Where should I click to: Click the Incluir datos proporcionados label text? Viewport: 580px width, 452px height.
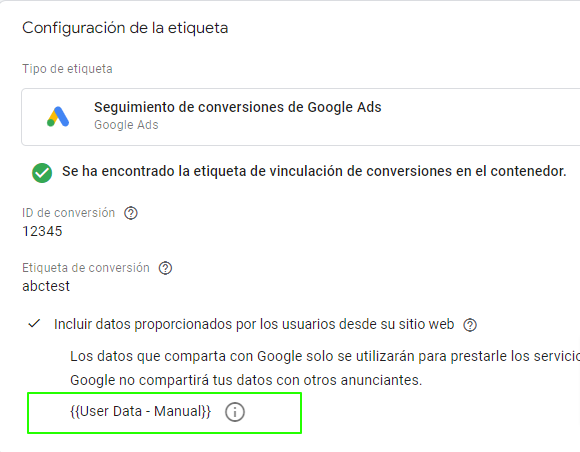(254, 324)
